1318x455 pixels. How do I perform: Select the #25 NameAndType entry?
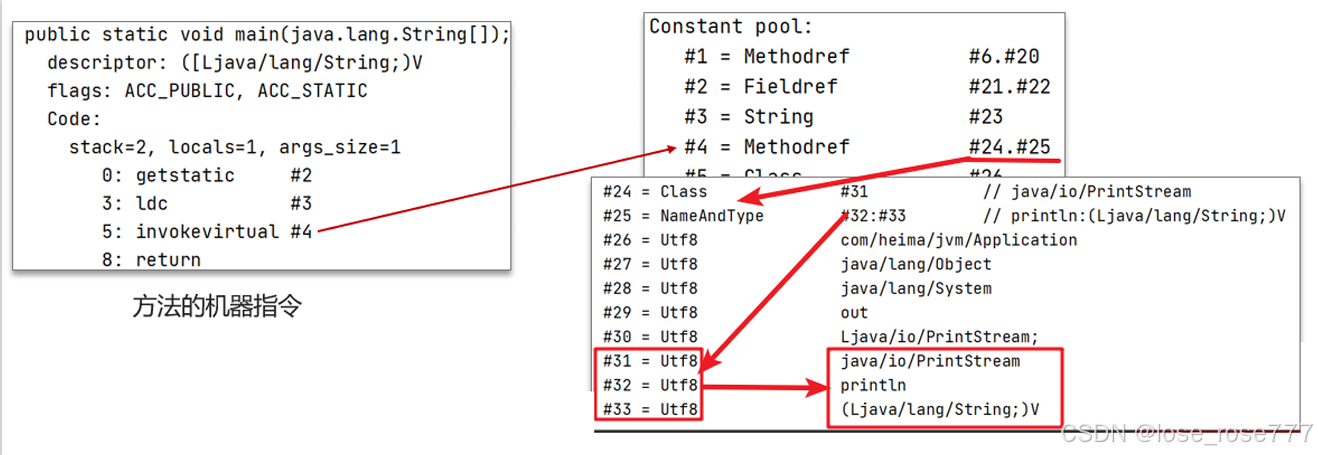683,216
